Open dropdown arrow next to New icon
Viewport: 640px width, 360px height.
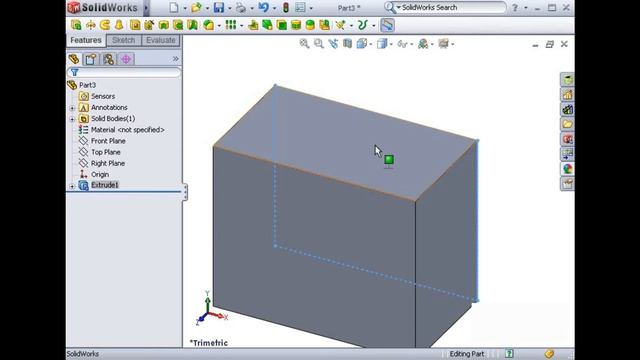[x=185, y=8]
